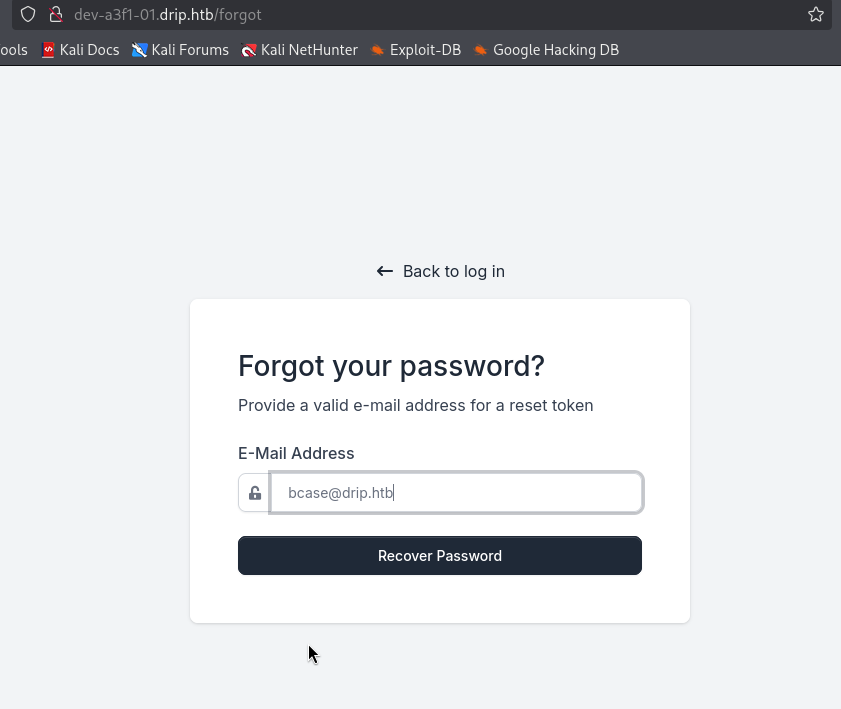Click the reset token instruction text

[415, 405]
